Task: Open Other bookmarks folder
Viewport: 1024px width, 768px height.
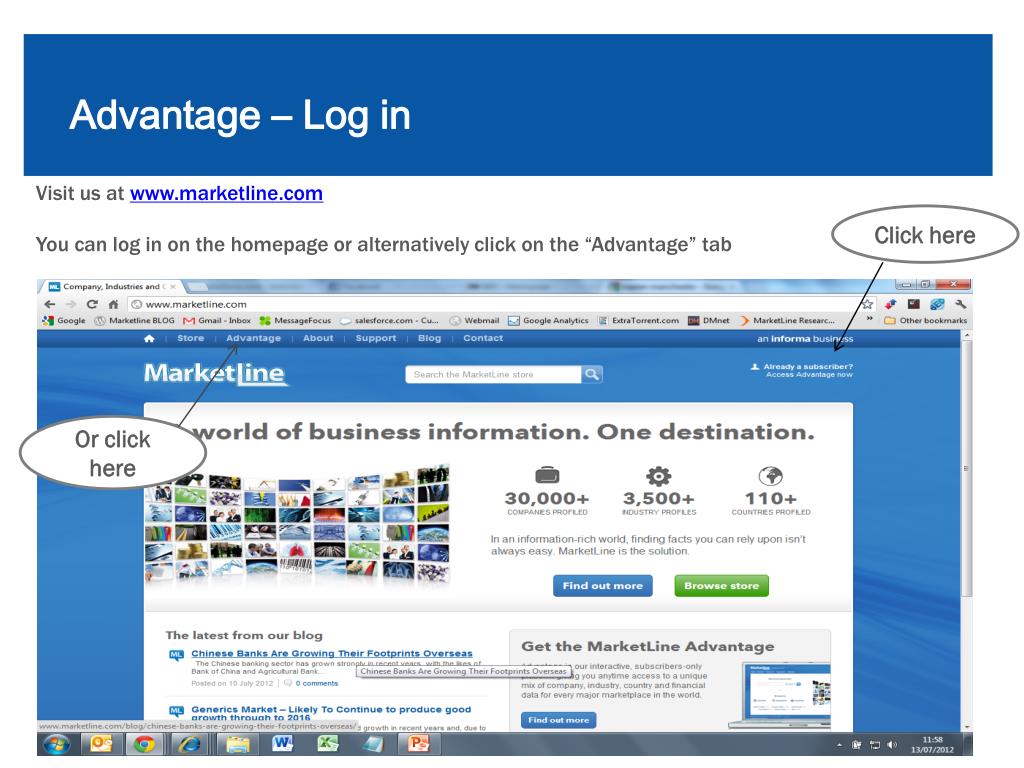Action: click(x=925, y=321)
